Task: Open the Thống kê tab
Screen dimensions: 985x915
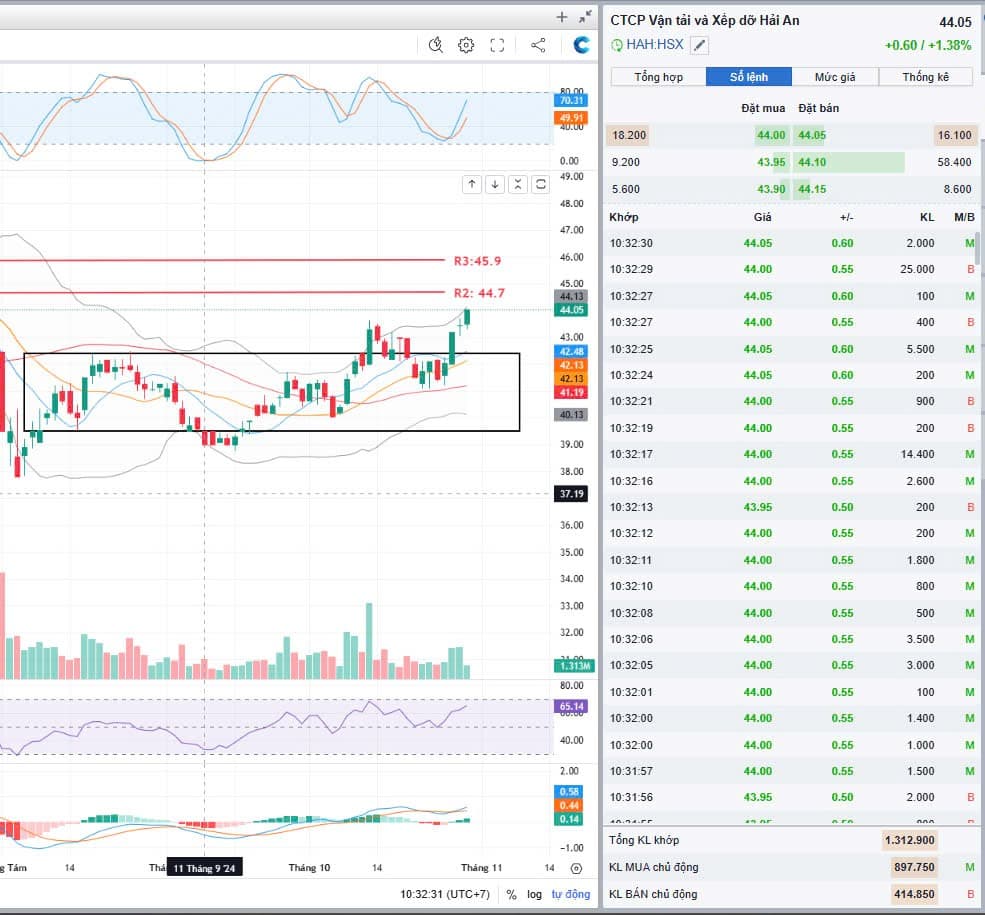Action: [925, 77]
